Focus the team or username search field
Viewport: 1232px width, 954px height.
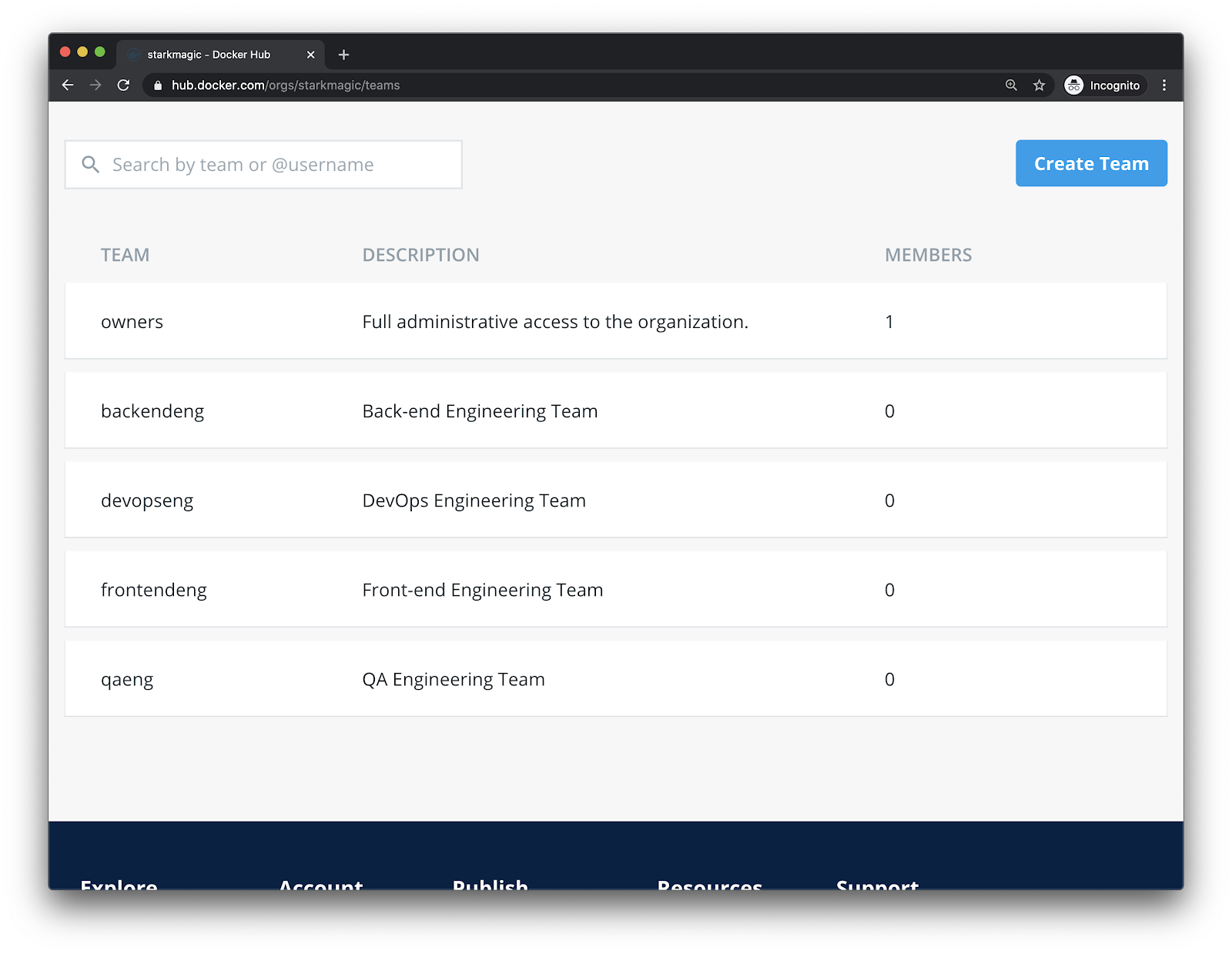pyautogui.click(x=277, y=165)
